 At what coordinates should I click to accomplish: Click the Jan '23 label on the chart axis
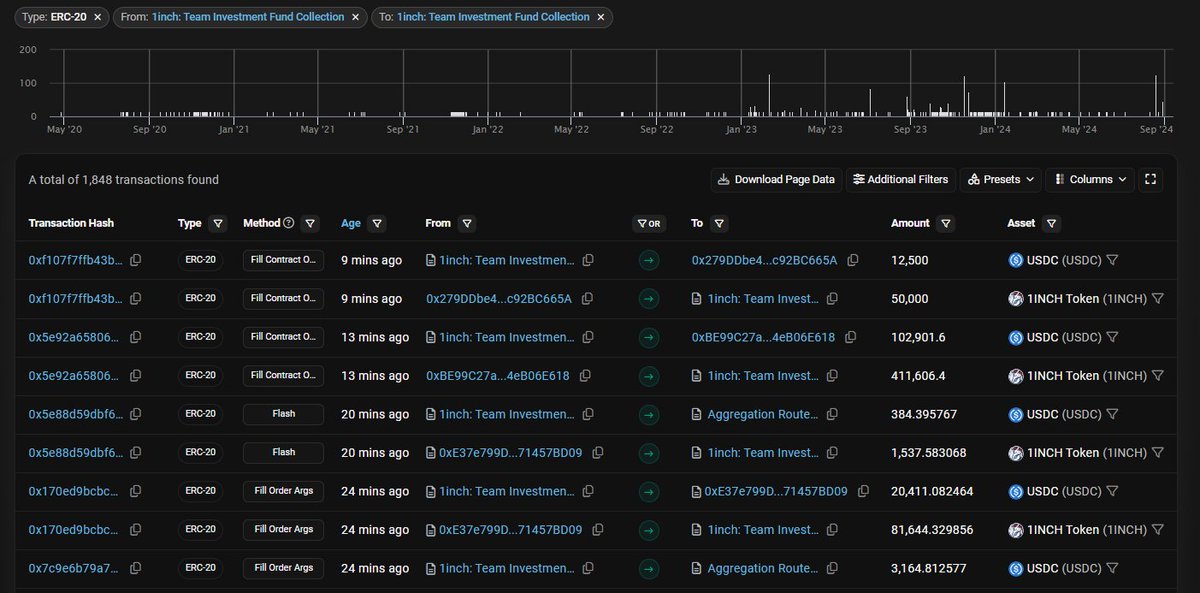(x=741, y=129)
